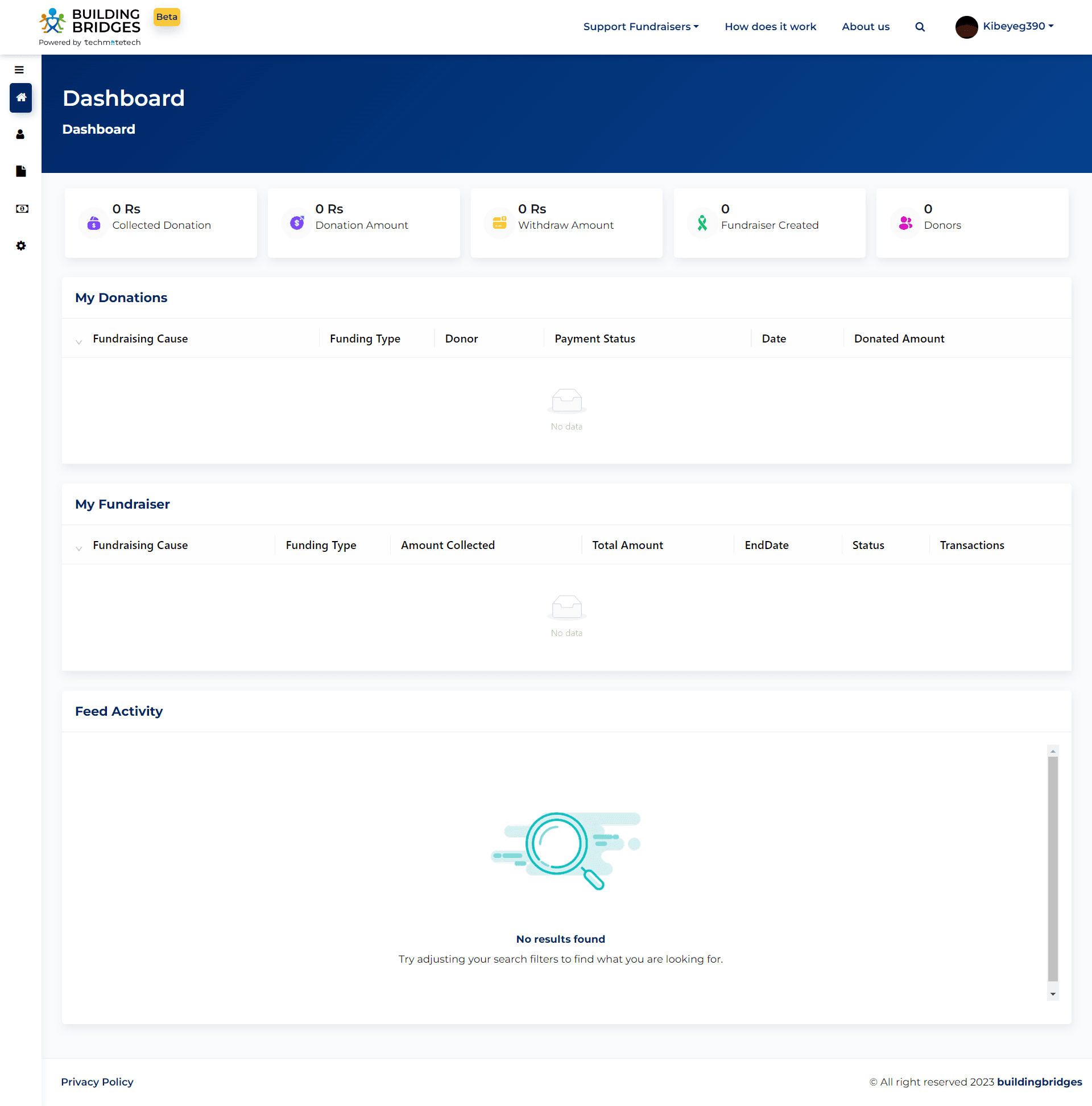Click the No results found message
This screenshot has height=1106, width=1092.
[x=560, y=939]
